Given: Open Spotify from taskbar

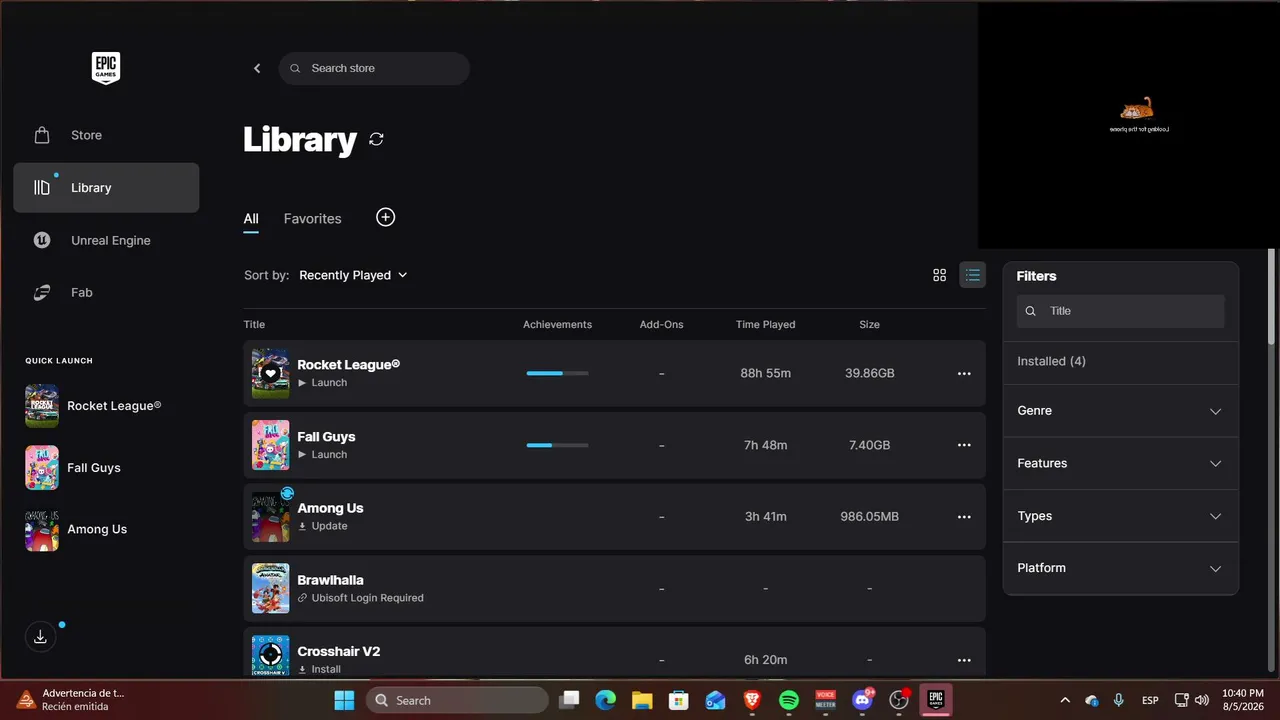Looking at the screenshot, I should point(789,700).
